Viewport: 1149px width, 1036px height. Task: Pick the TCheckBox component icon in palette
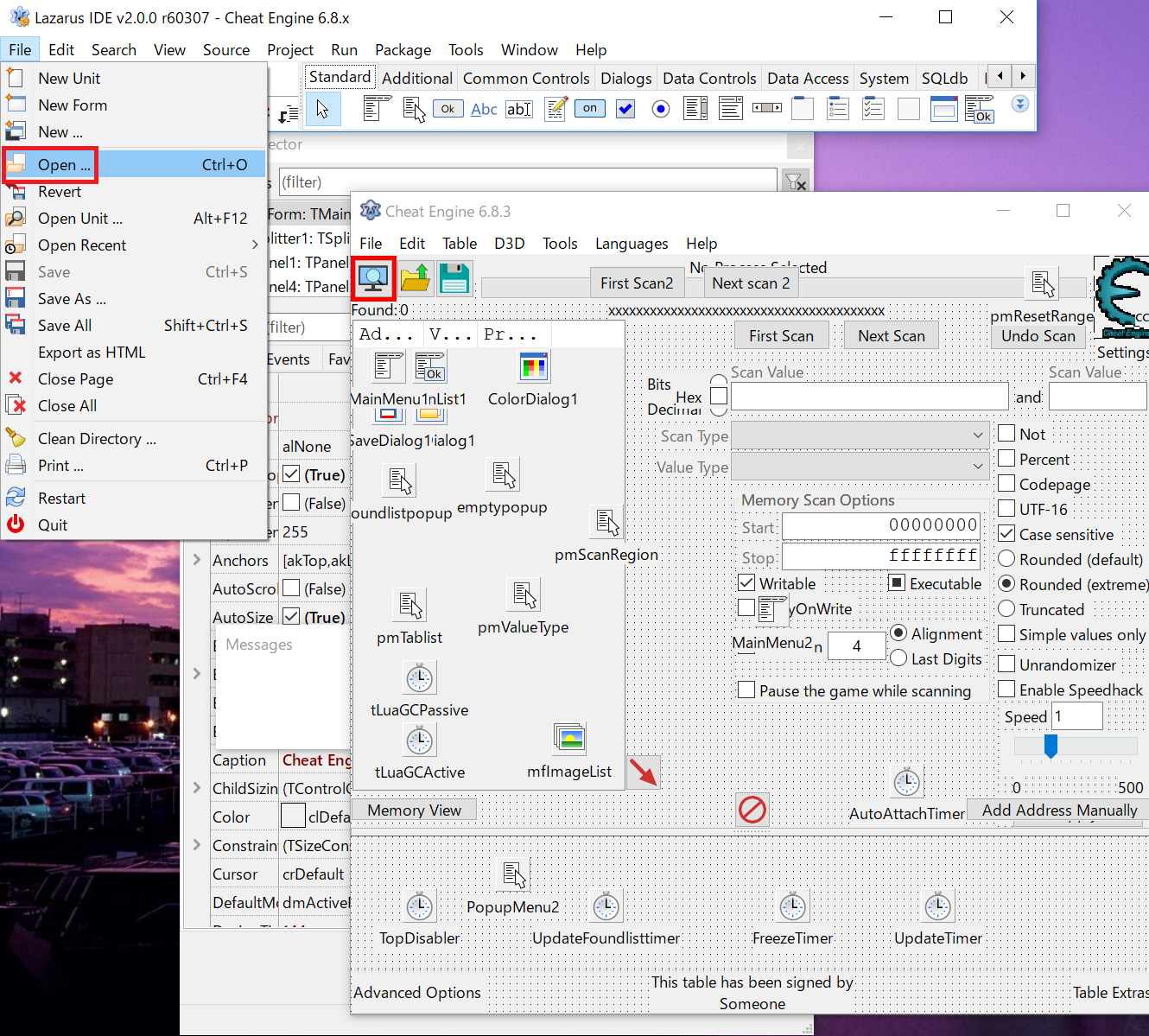[x=625, y=109]
